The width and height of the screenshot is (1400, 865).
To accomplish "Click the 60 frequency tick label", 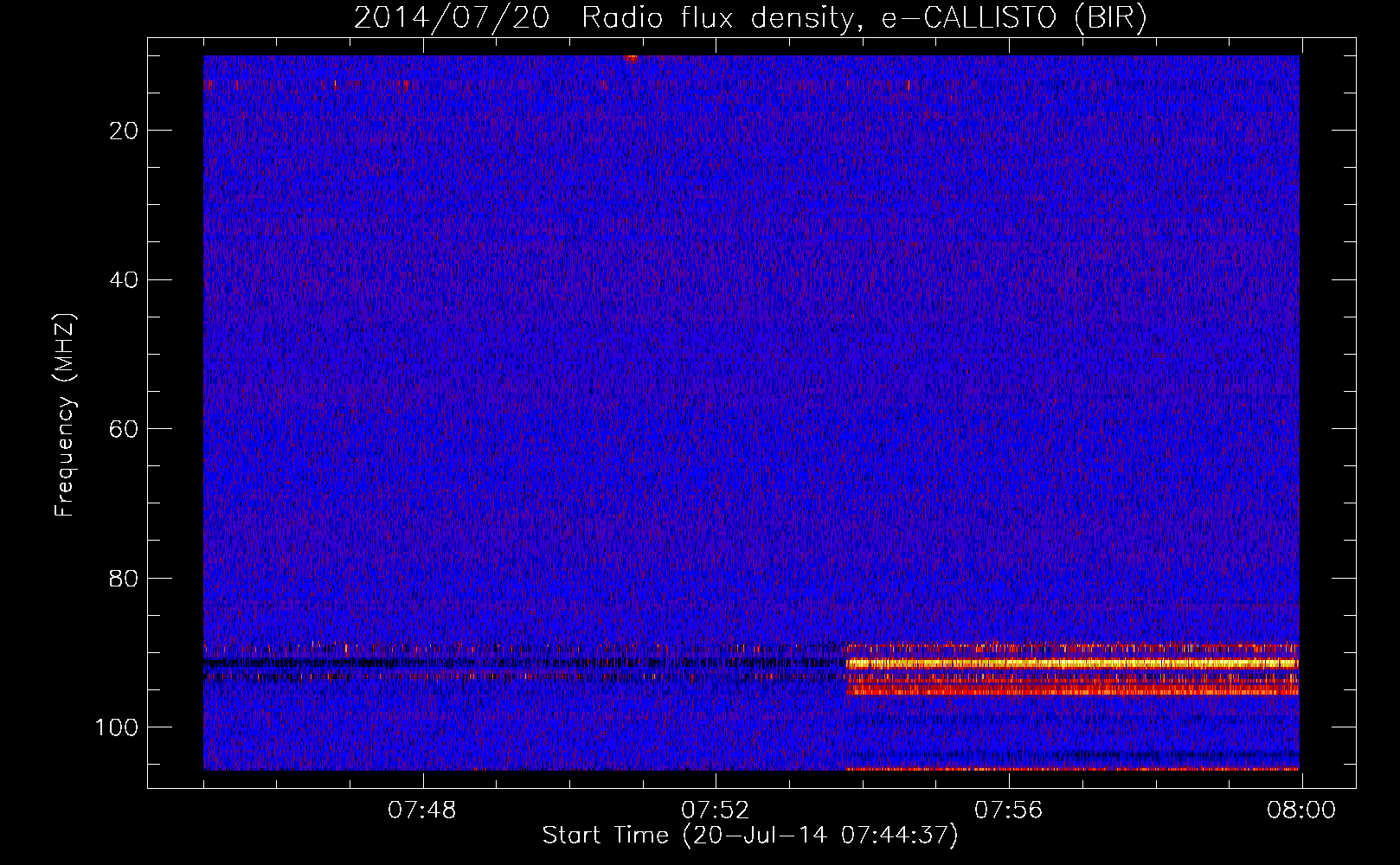I will [125, 429].
